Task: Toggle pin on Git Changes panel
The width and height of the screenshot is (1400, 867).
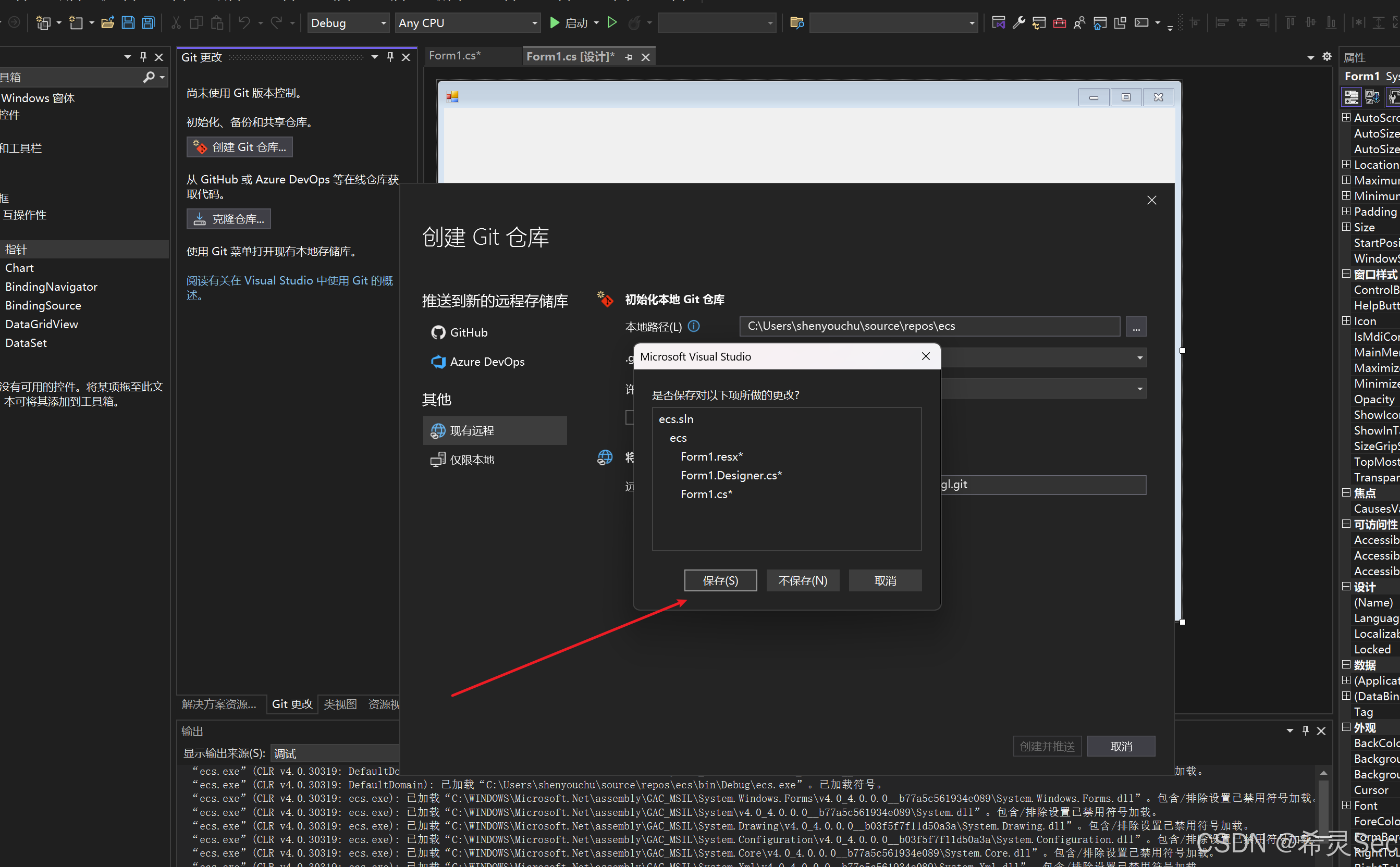Action: point(390,57)
